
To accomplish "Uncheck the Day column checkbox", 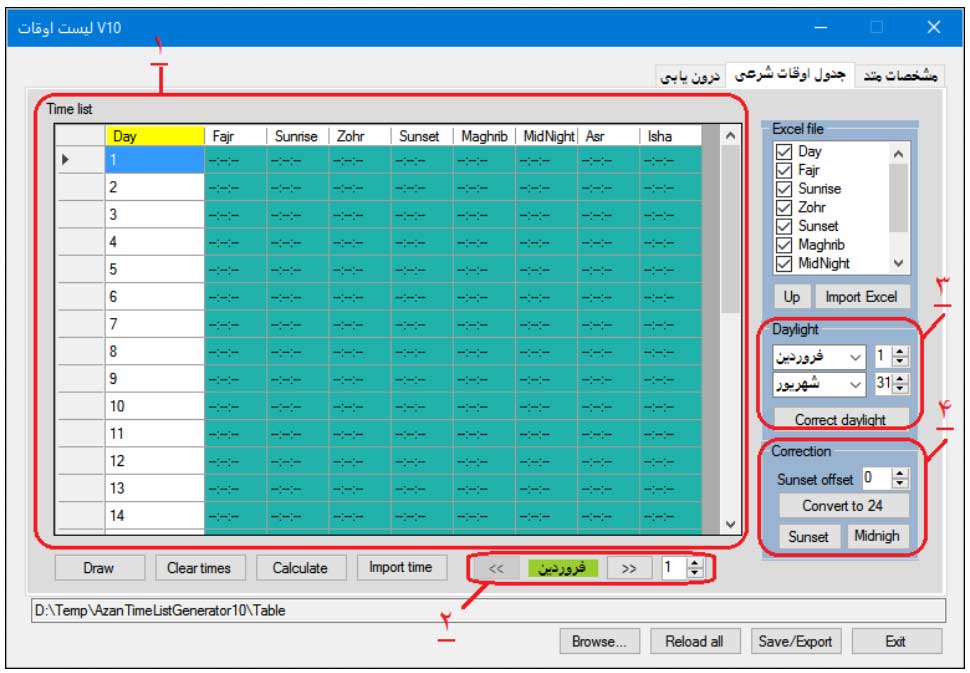I will pyautogui.click(x=785, y=152).
